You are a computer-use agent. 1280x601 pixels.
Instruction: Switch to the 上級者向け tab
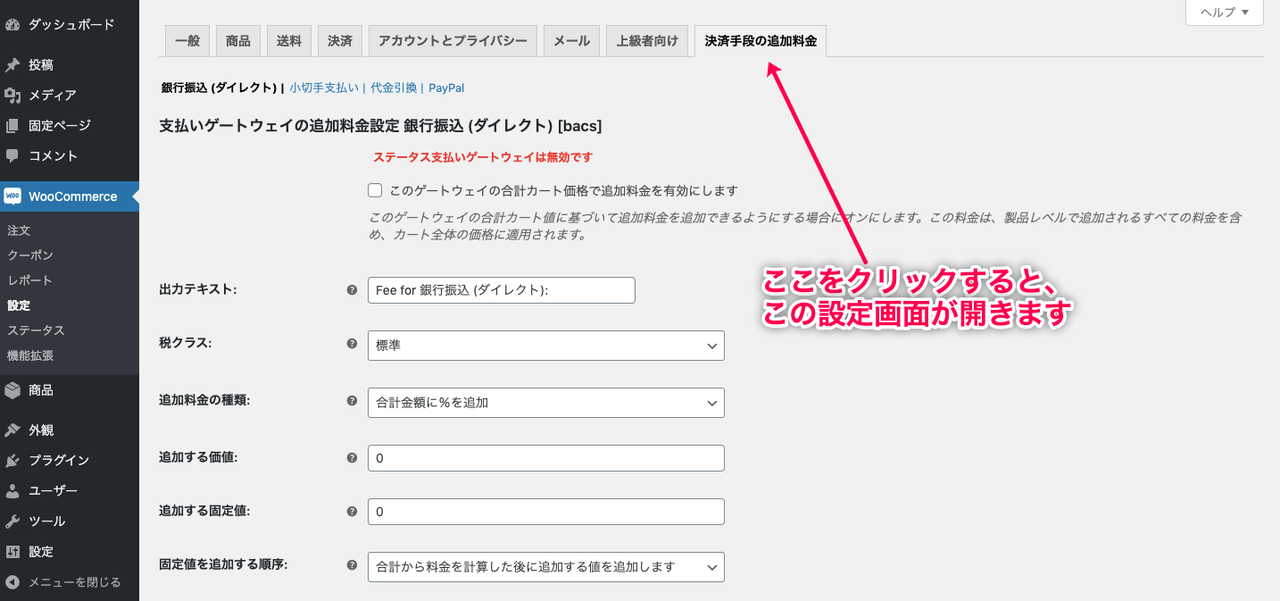point(647,41)
